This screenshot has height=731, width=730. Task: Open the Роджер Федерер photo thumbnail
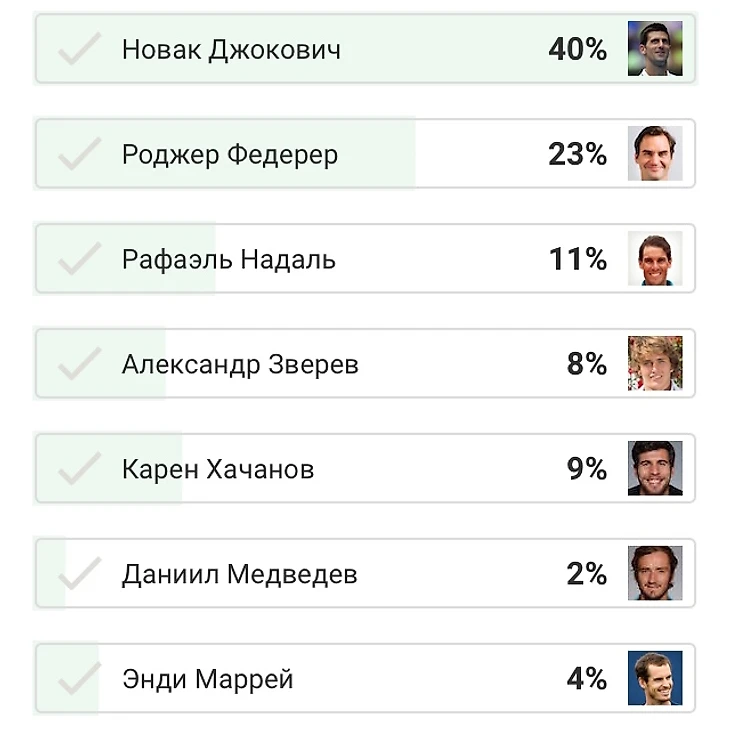(x=655, y=153)
